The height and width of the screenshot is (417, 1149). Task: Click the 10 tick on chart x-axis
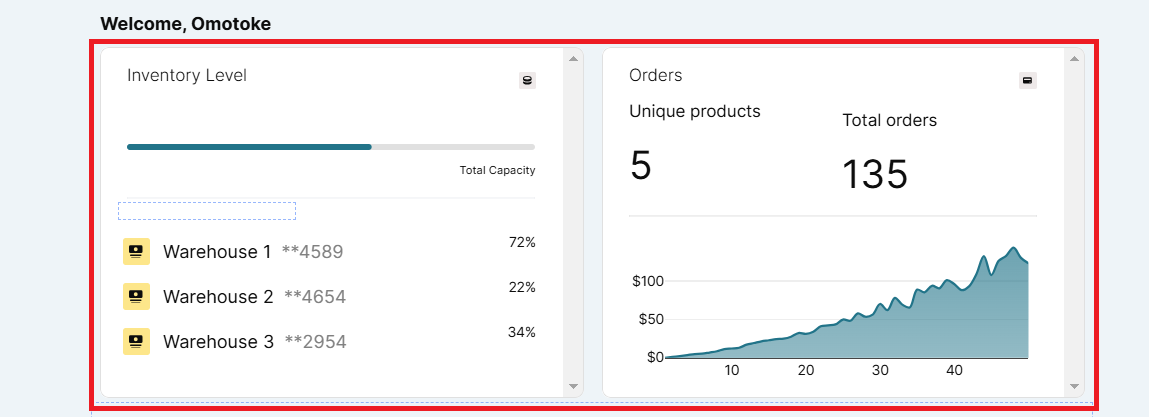click(732, 371)
